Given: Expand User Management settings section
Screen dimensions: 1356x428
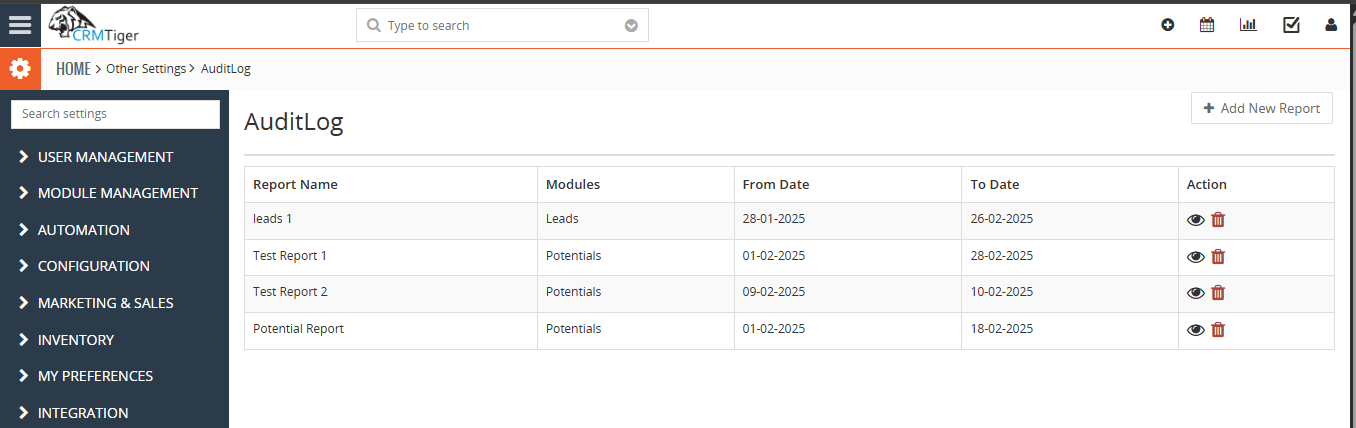Looking at the screenshot, I should click(x=105, y=157).
